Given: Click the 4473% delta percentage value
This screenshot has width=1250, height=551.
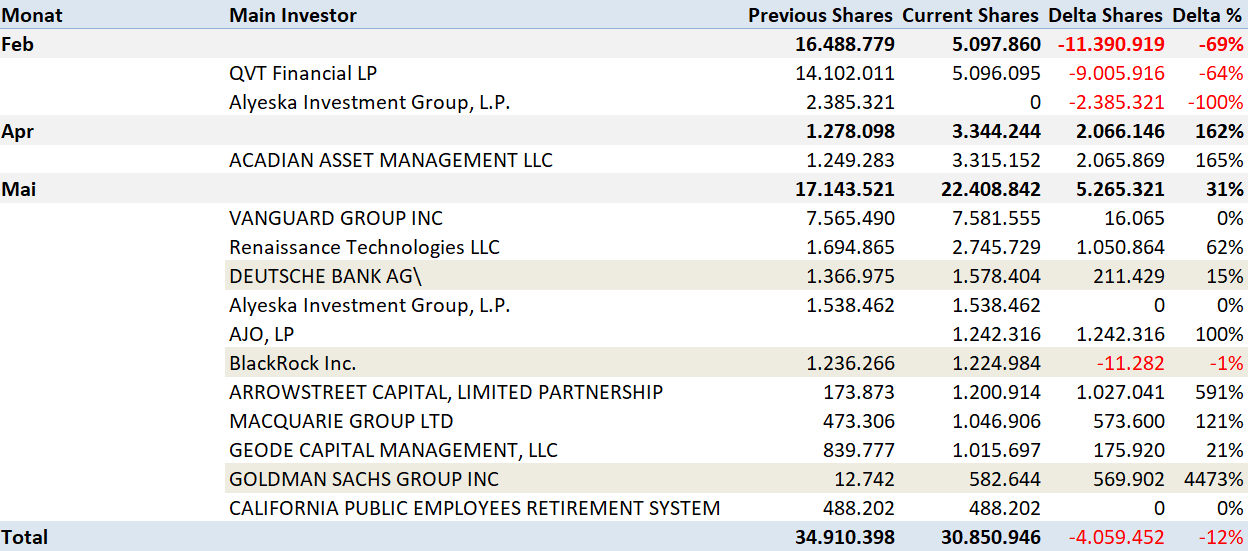Looking at the screenshot, I should 1215,479.
